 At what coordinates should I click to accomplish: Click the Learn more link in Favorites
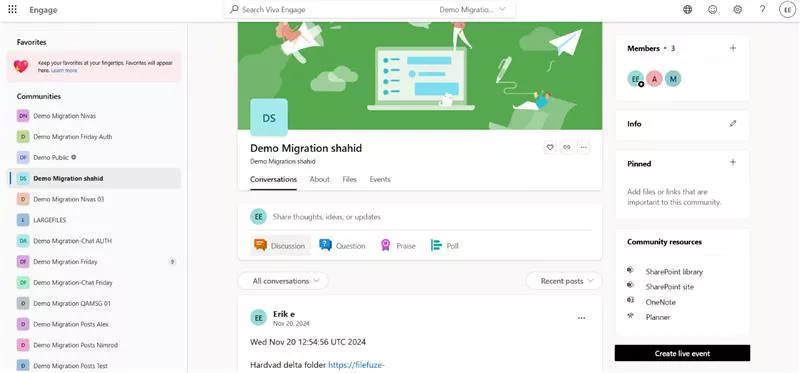click(x=64, y=70)
